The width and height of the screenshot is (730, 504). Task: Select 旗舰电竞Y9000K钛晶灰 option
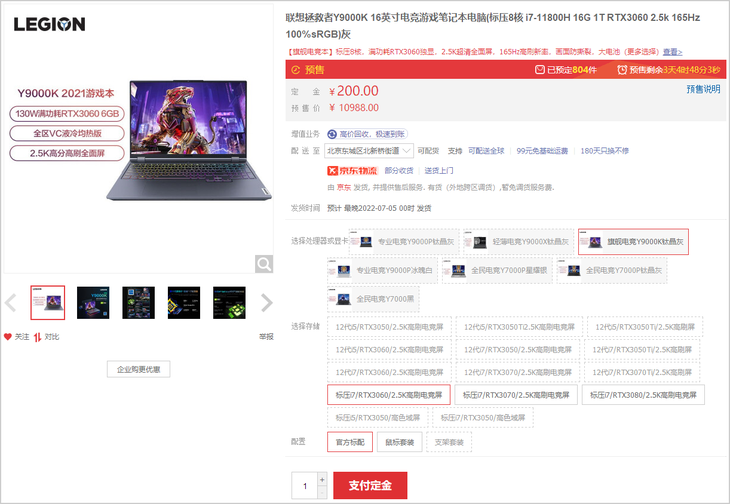click(x=633, y=242)
